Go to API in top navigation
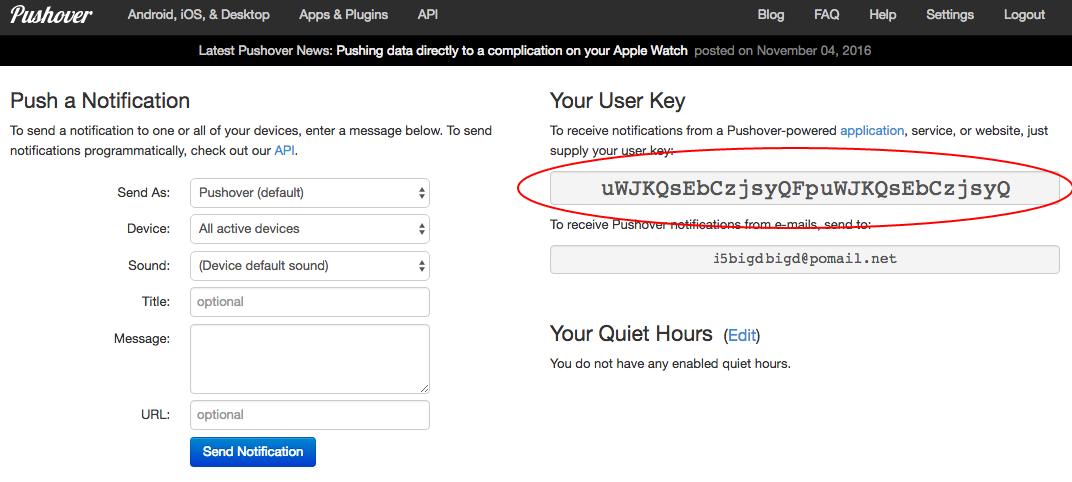 click(x=427, y=15)
